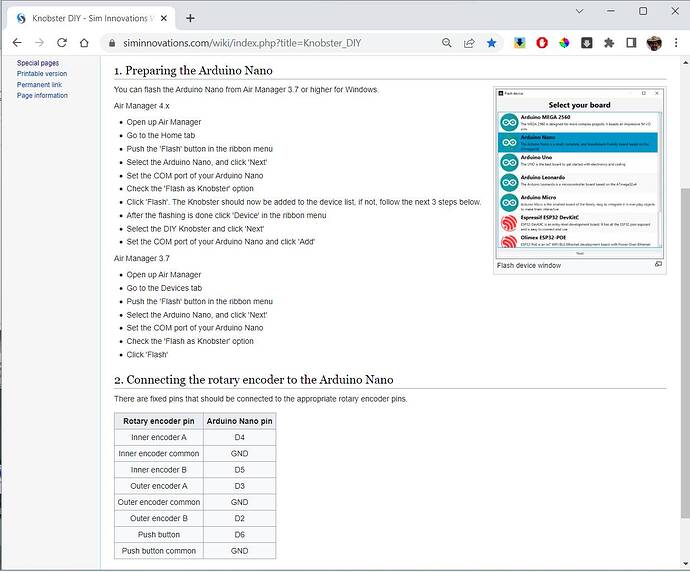Click the 'D2' table cell
The height and width of the screenshot is (572, 690).
[239, 518]
